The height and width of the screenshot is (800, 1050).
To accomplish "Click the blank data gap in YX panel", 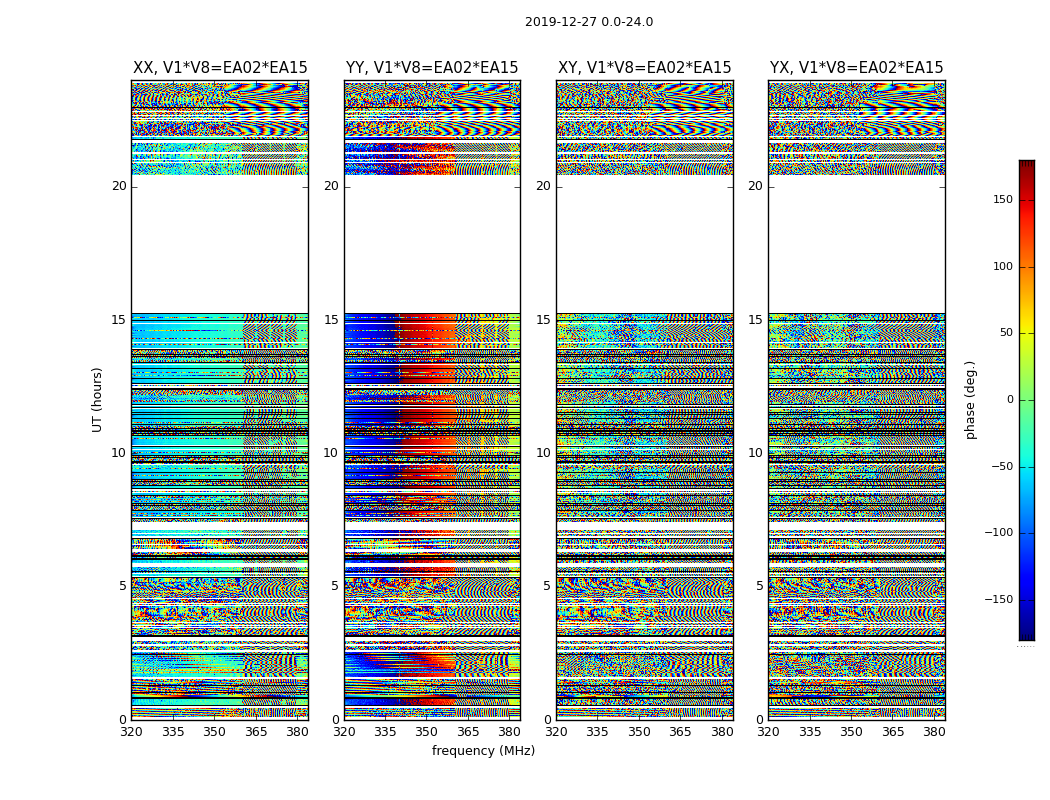I will (856, 244).
